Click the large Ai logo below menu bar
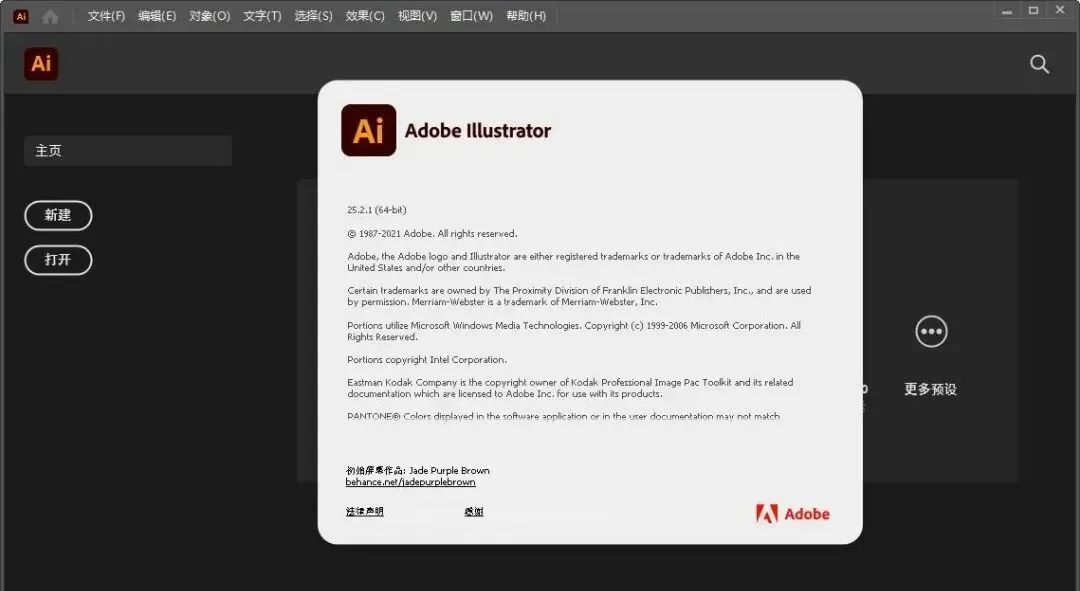The height and width of the screenshot is (591, 1080). (x=41, y=63)
